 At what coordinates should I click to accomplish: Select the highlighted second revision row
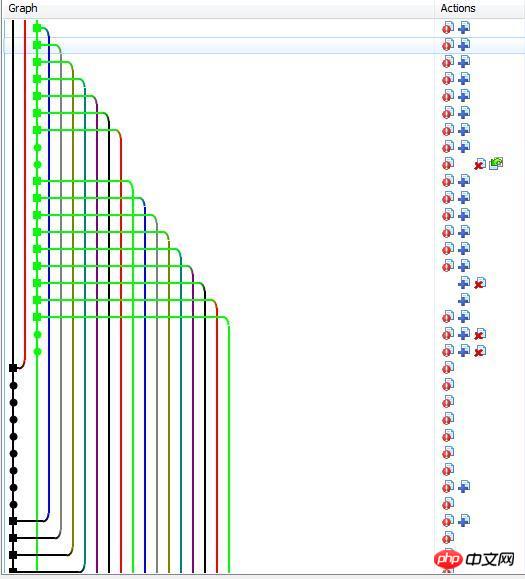[x=264, y=45]
